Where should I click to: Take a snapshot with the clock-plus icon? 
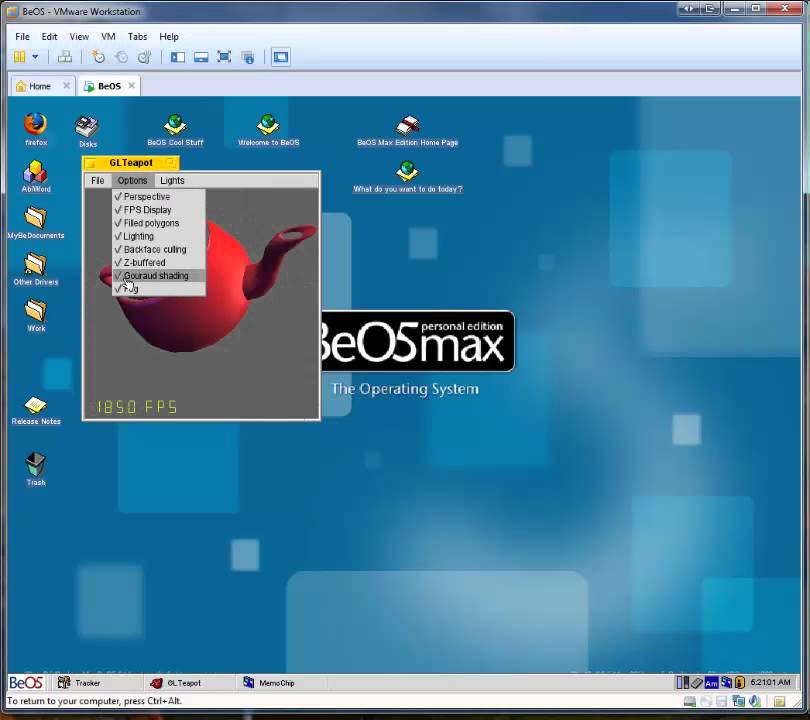click(98, 57)
